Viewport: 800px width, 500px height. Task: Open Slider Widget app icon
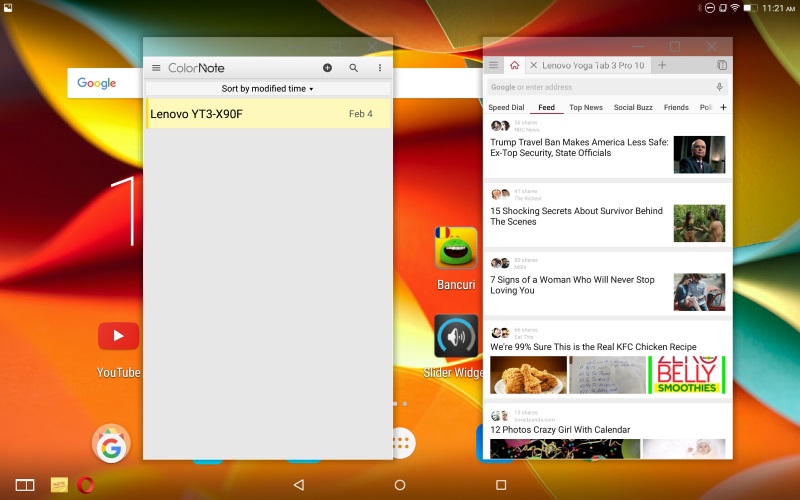tap(456, 336)
